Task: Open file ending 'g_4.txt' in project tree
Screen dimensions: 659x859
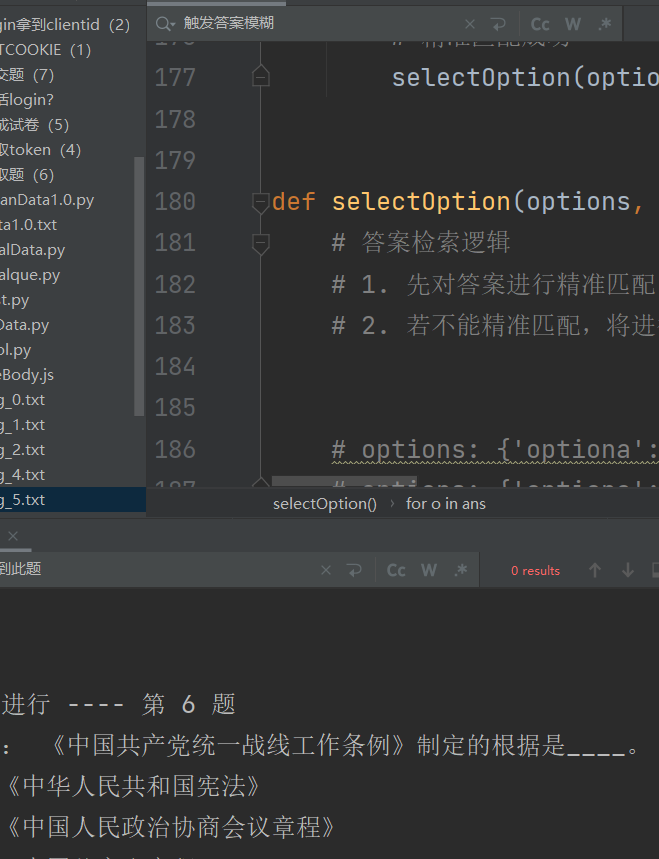Action: click(22, 475)
